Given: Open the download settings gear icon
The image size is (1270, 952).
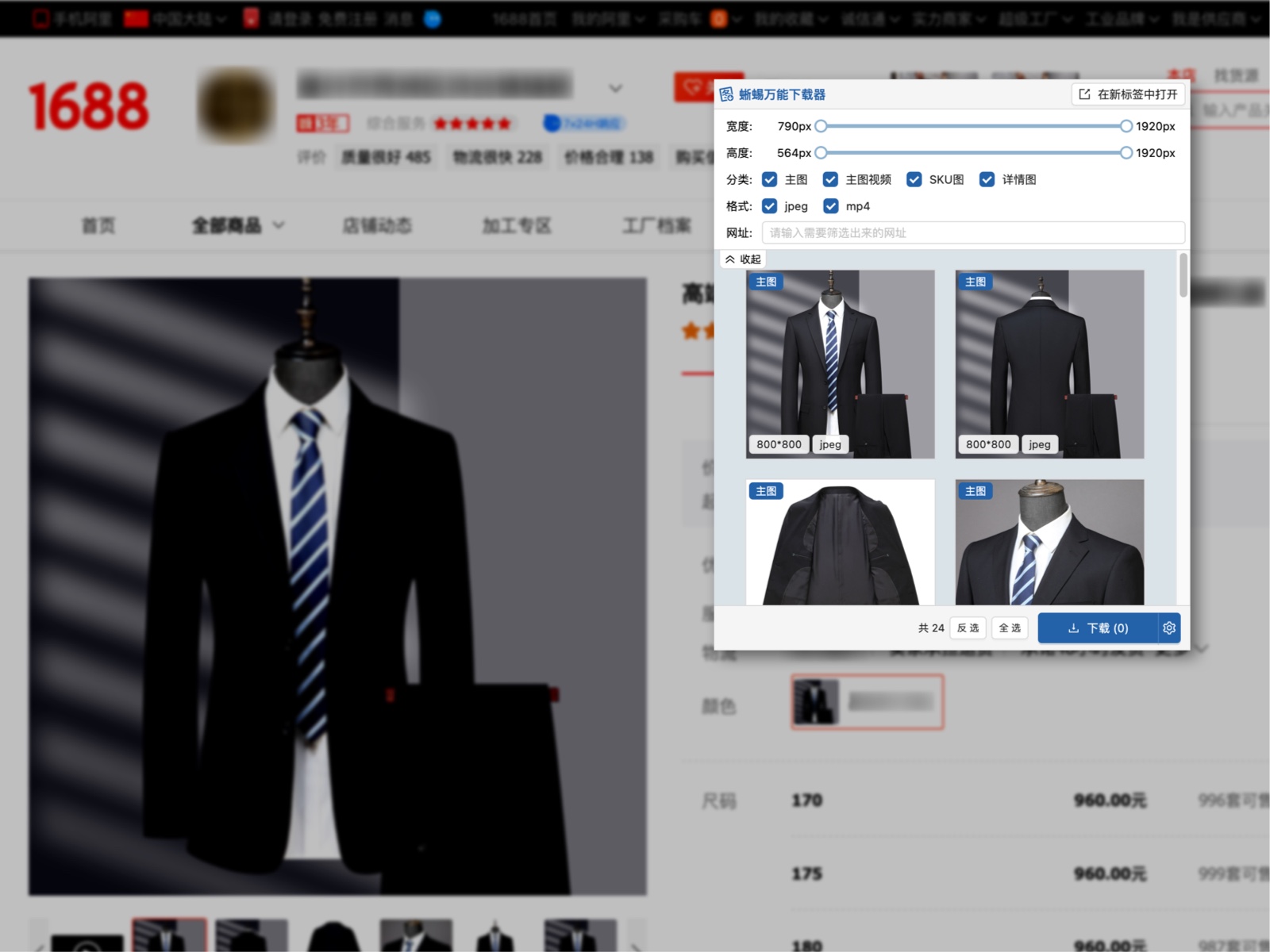Looking at the screenshot, I should [x=1169, y=628].
